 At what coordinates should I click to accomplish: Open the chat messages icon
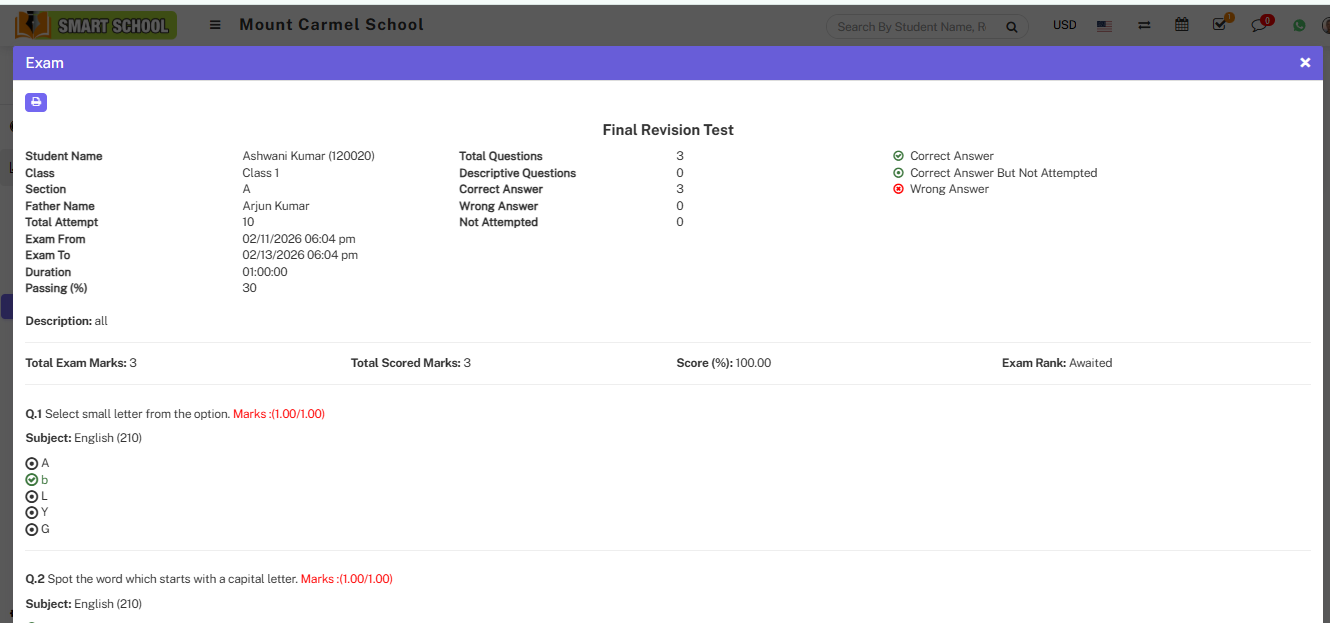coord(1259,25)
